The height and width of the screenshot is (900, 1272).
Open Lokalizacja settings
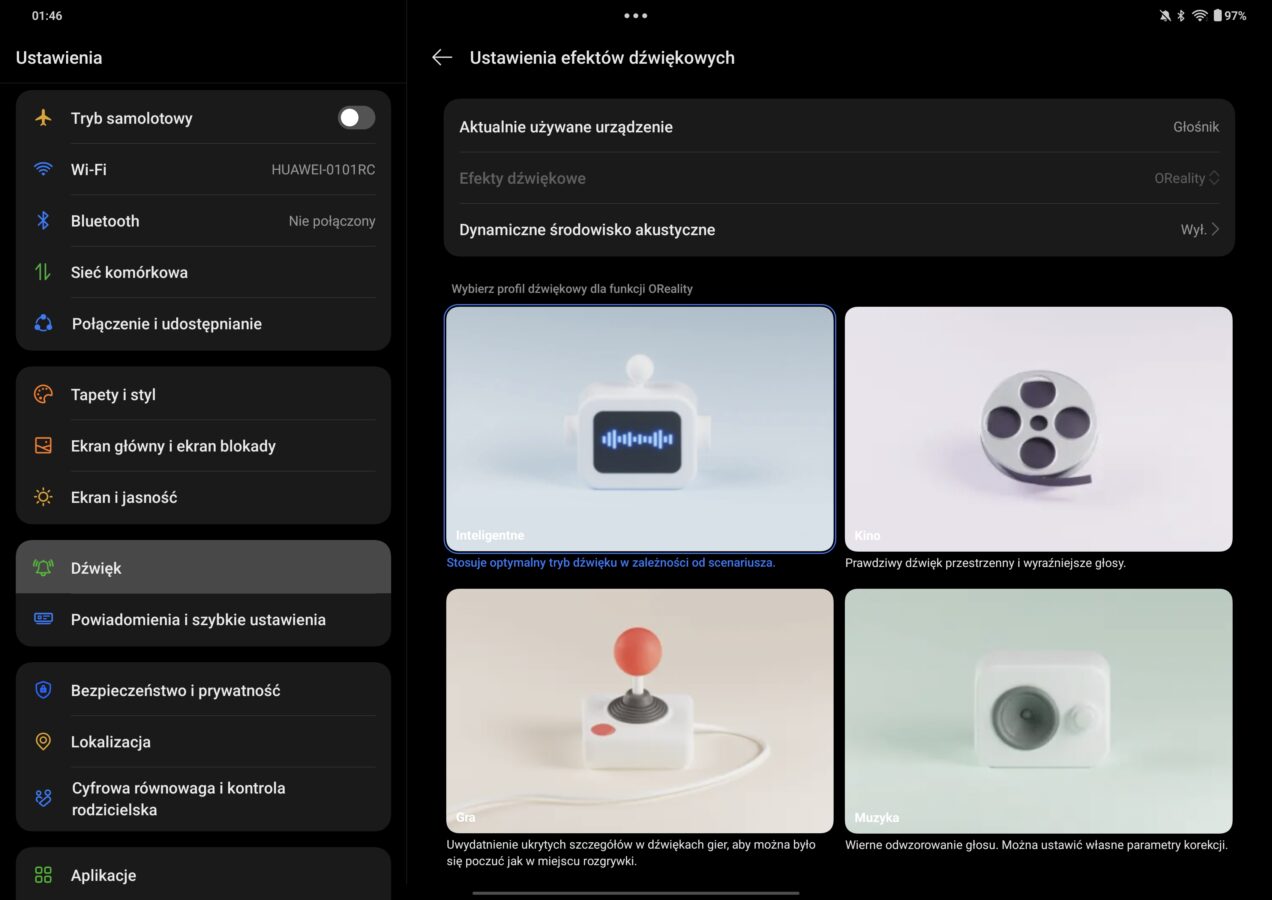coord(203,742)
